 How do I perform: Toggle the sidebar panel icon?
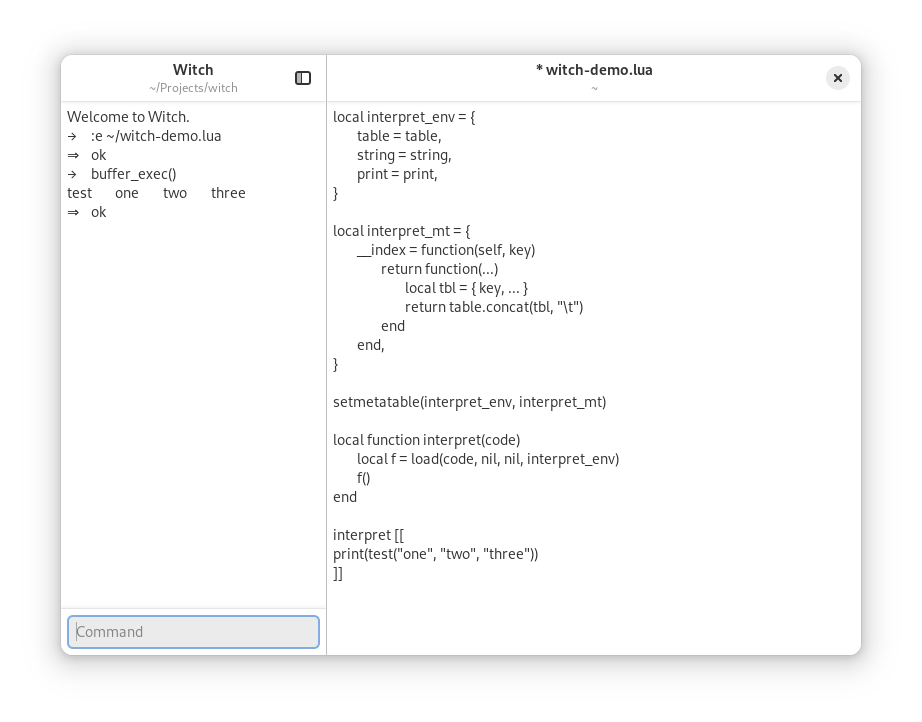click(303, 78)
